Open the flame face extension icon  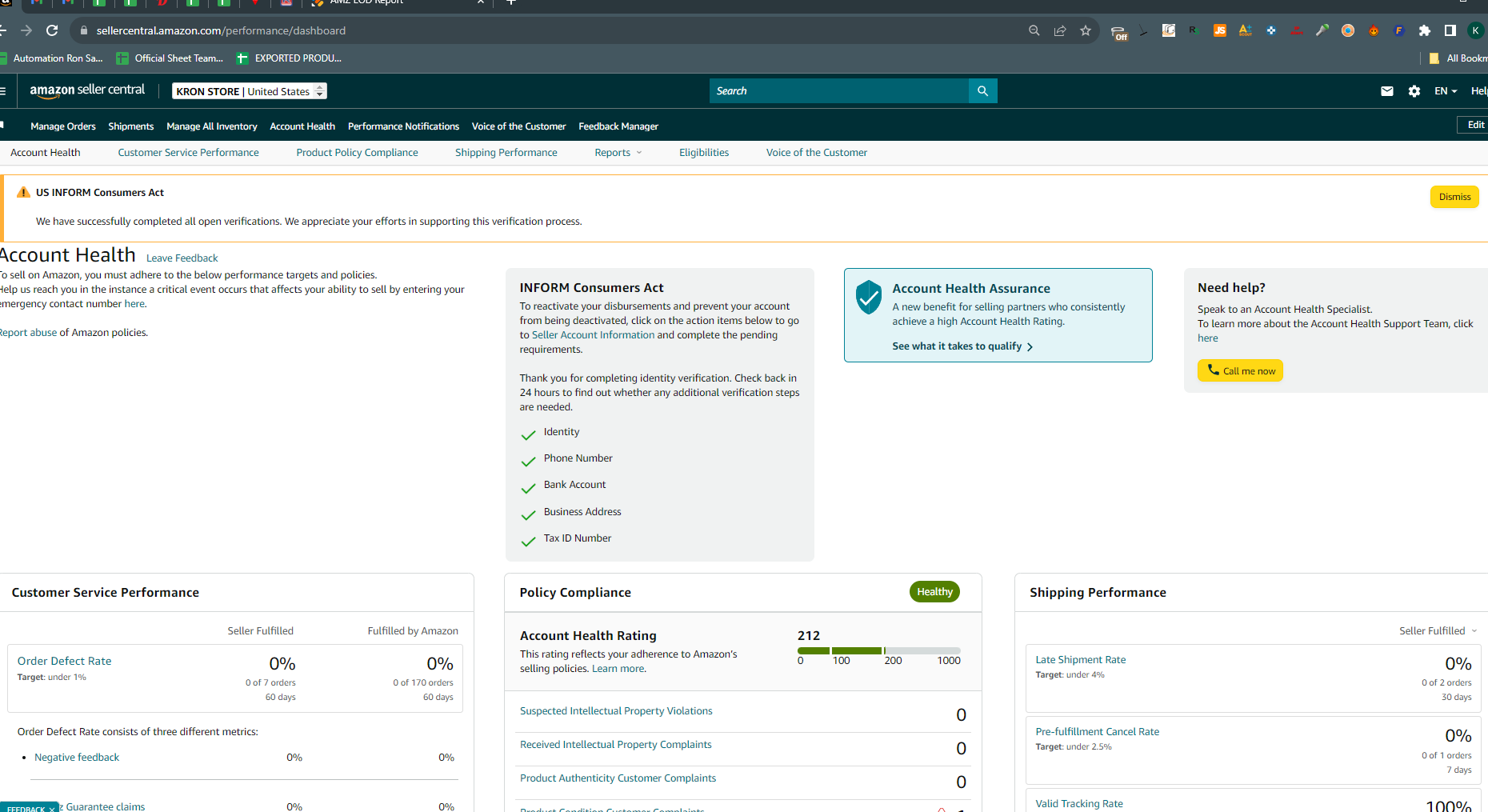pos(1374,30)
